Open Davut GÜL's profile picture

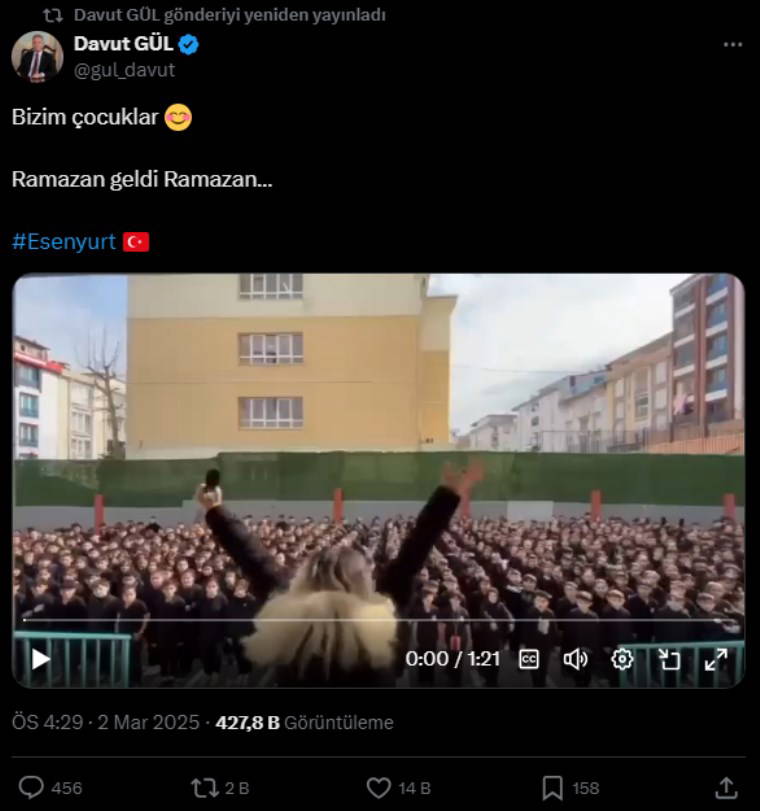pos(37,57)
